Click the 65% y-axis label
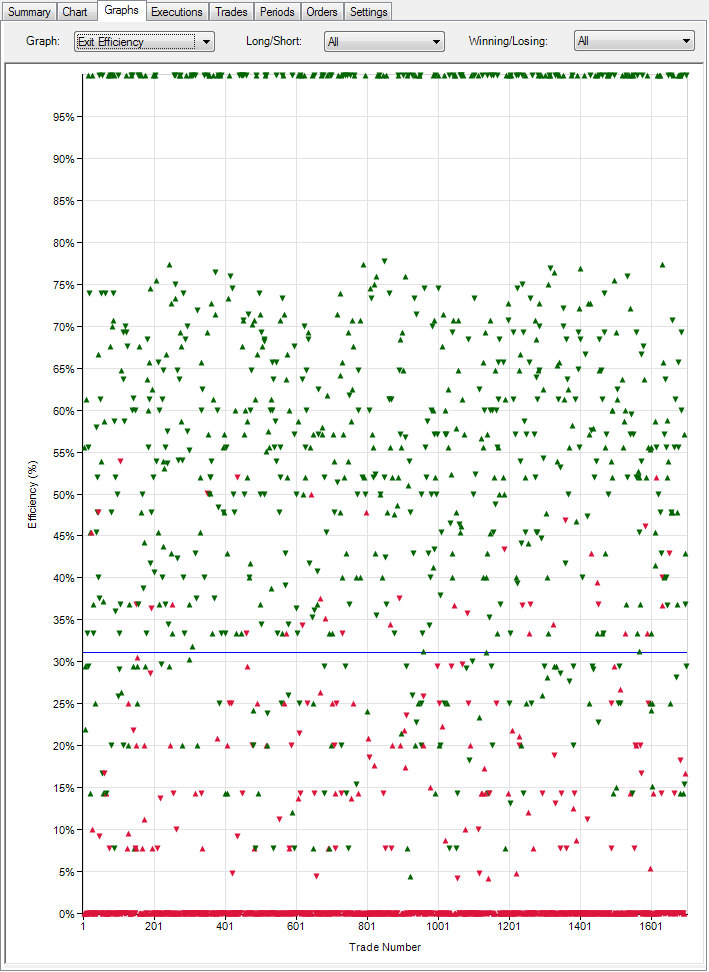Image resolution: width=709 pixels, height=972 pixels. click(64, 369)
